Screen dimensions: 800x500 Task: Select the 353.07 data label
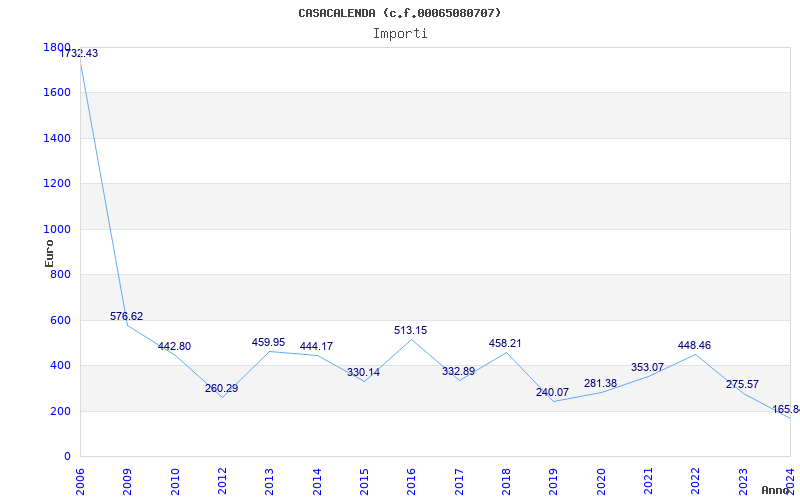pyautogui.click(x=647, y=367)
